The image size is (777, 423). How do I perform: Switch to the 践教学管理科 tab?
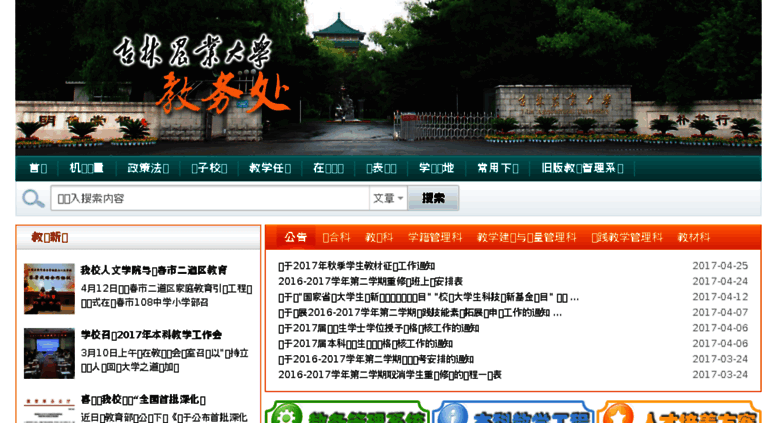pos(627,237)
